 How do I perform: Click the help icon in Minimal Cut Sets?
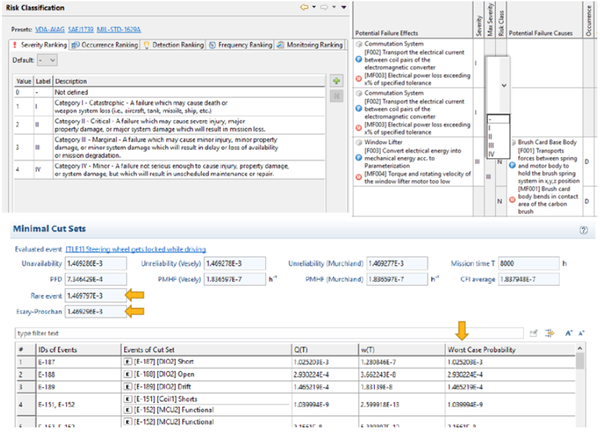point(582,230)
